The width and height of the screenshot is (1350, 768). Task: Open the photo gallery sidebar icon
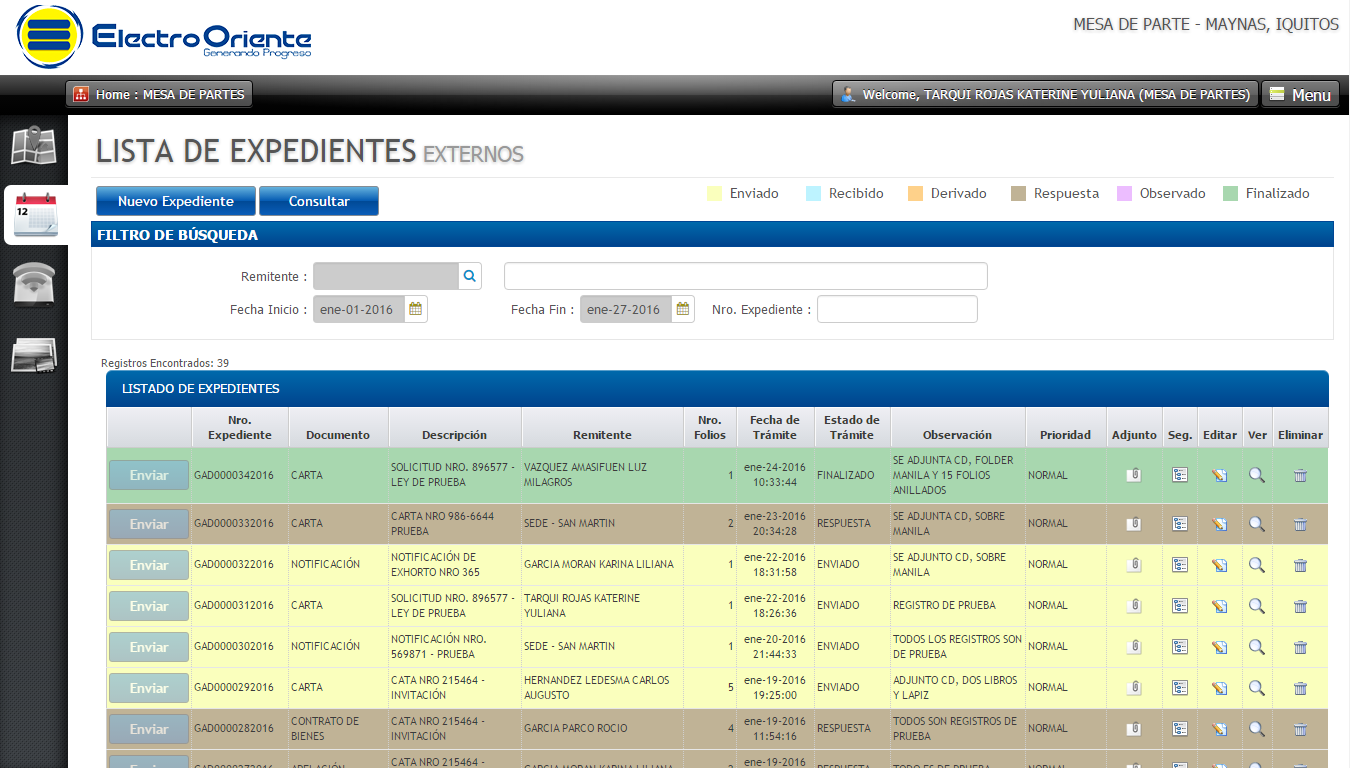(33, 356)
